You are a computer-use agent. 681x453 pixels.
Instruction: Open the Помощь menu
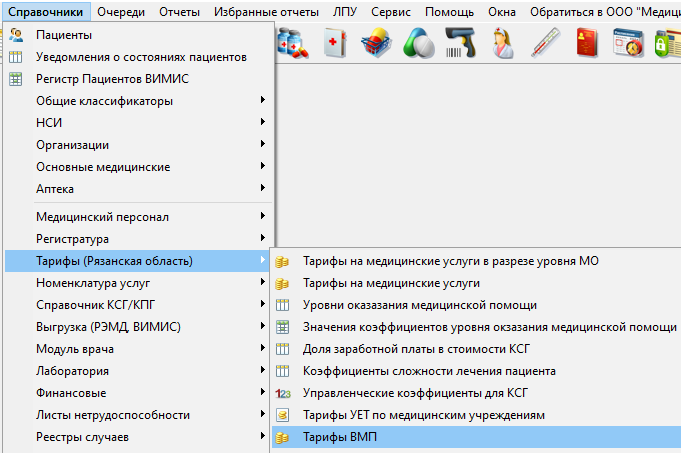[449, 12]
